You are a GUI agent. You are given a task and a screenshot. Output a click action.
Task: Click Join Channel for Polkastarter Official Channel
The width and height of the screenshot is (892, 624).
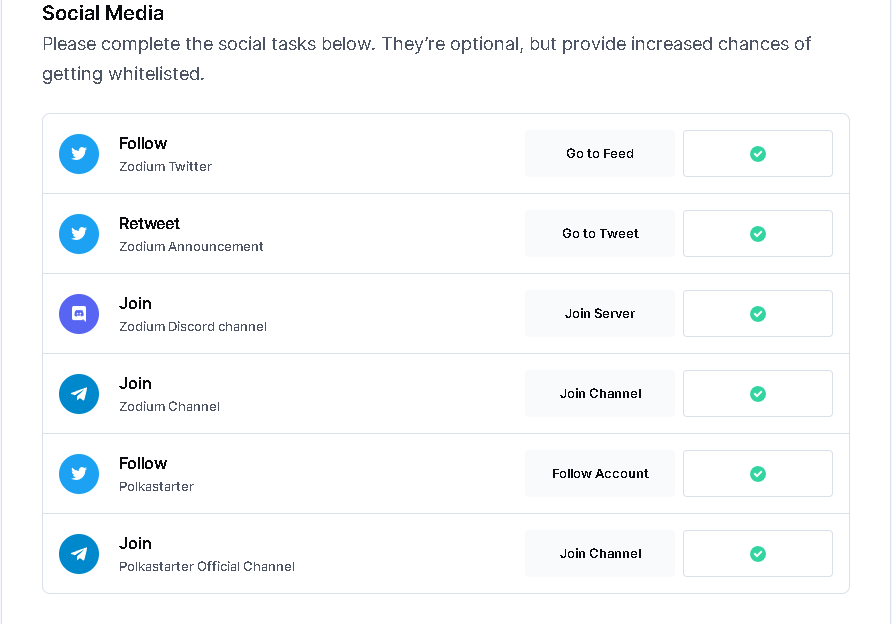click(600, 554)
